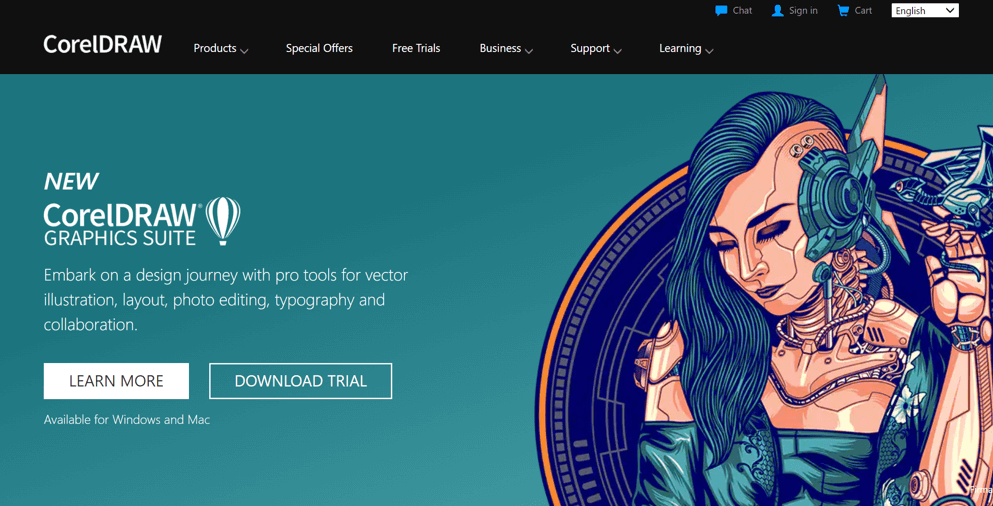Click the CorelDRAW balloon logo graphic
Screen dimensions: 993x506
point(223,220)
